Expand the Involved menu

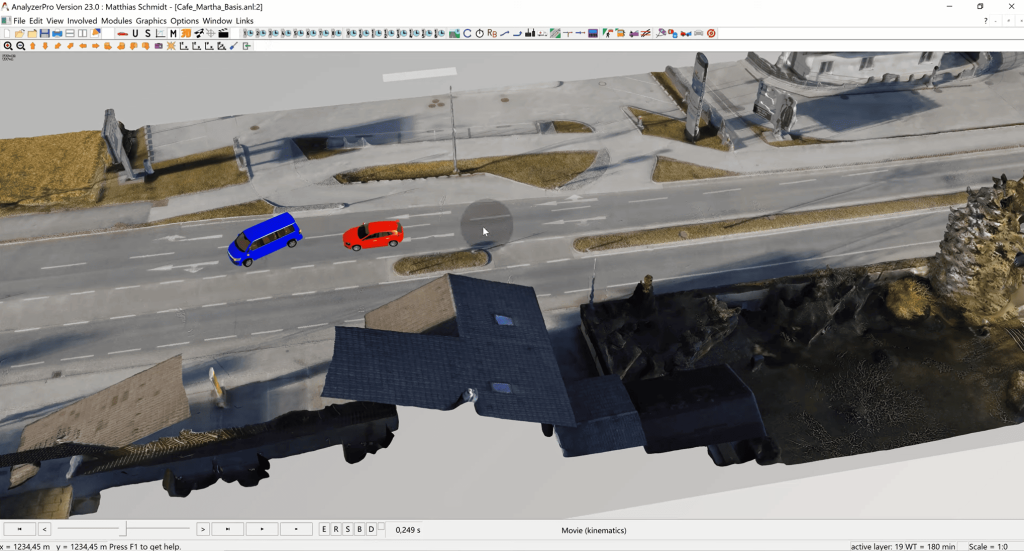82,21
